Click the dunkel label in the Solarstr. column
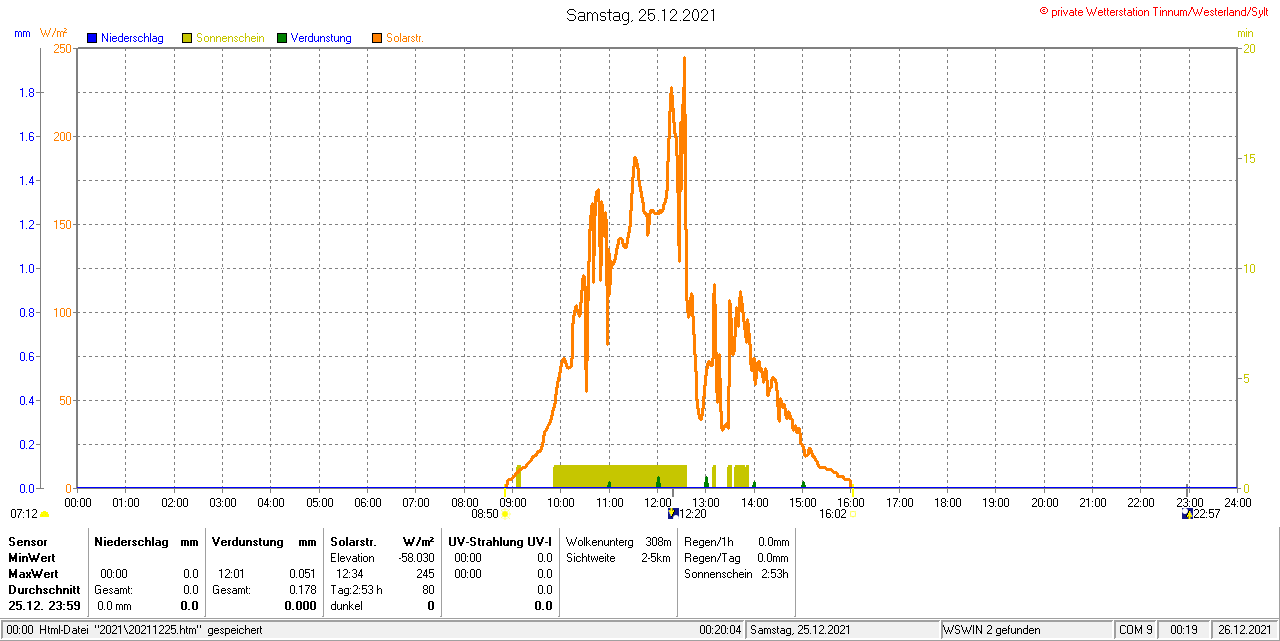Viewport: 1280px width, 641px height. (346, 606)
